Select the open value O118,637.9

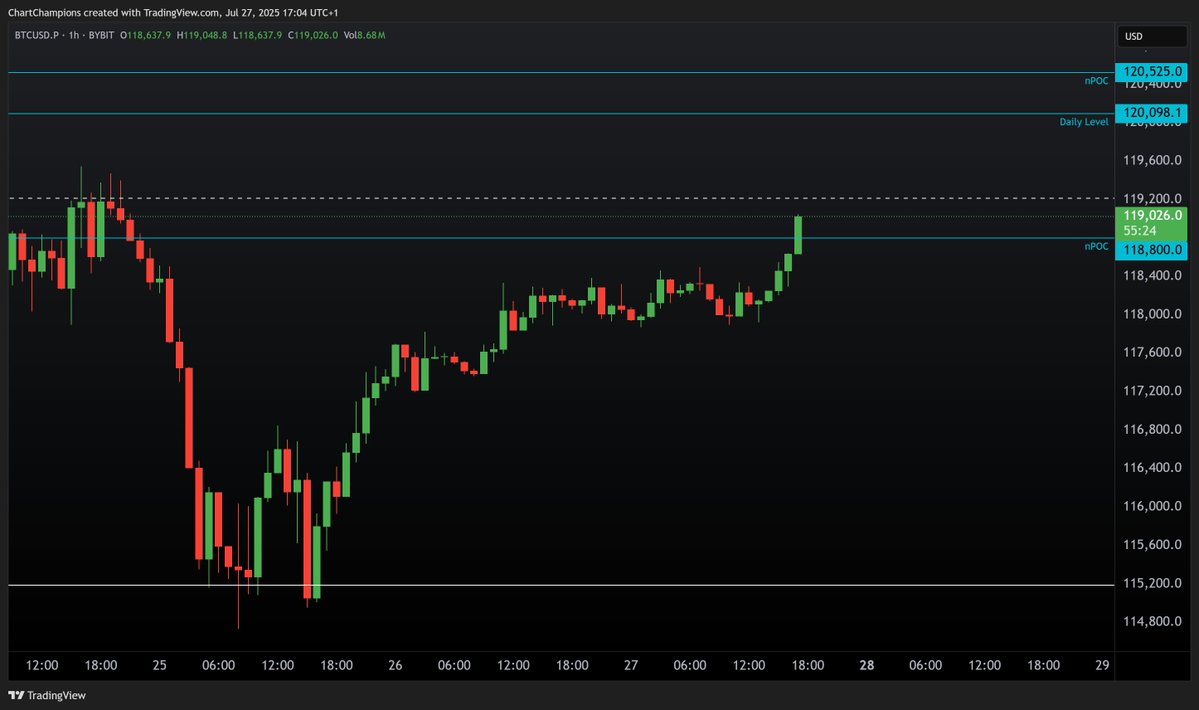click(x=145, y=35)
